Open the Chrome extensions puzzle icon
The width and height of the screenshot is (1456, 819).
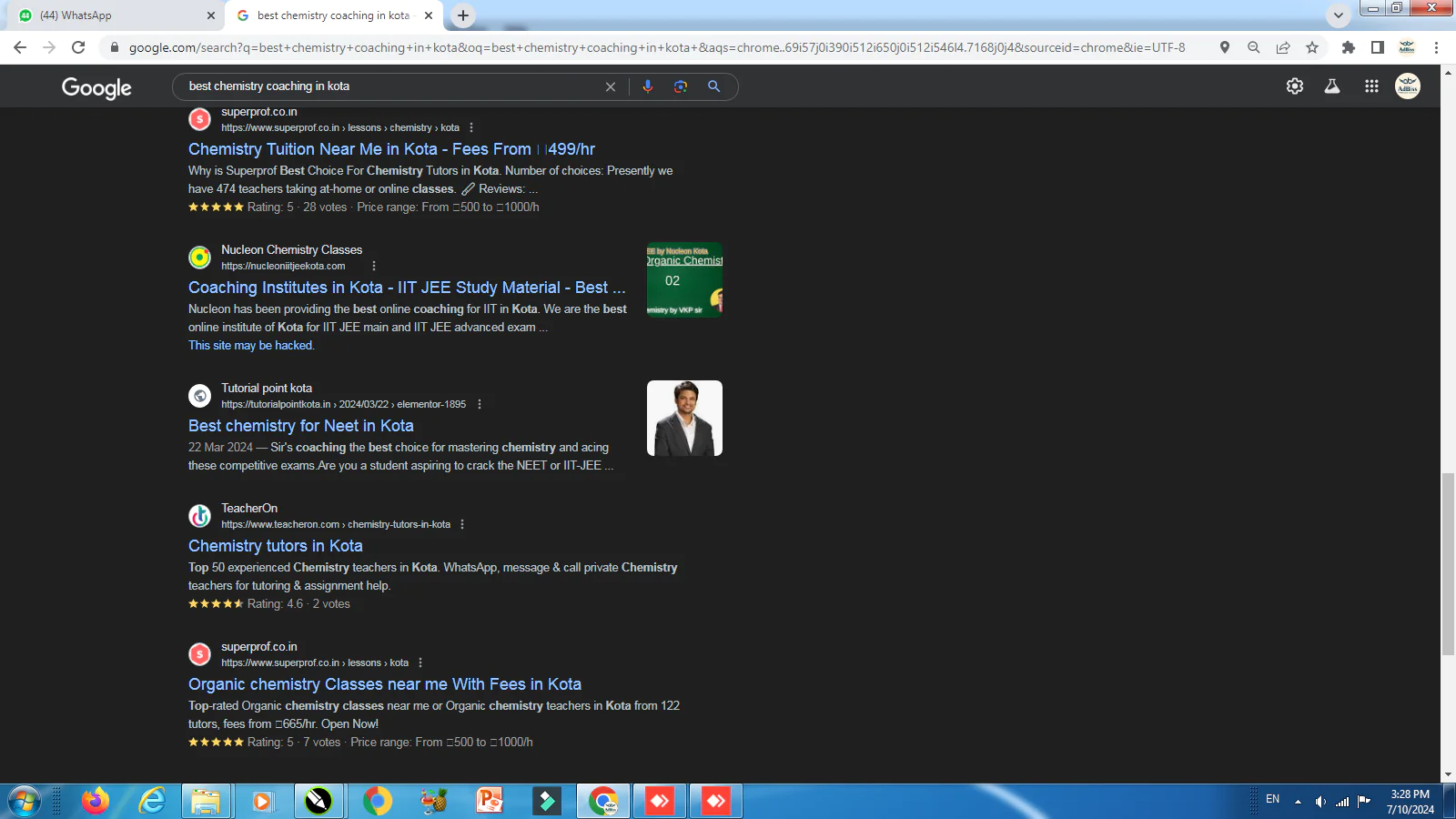[x=1349, y=47]
